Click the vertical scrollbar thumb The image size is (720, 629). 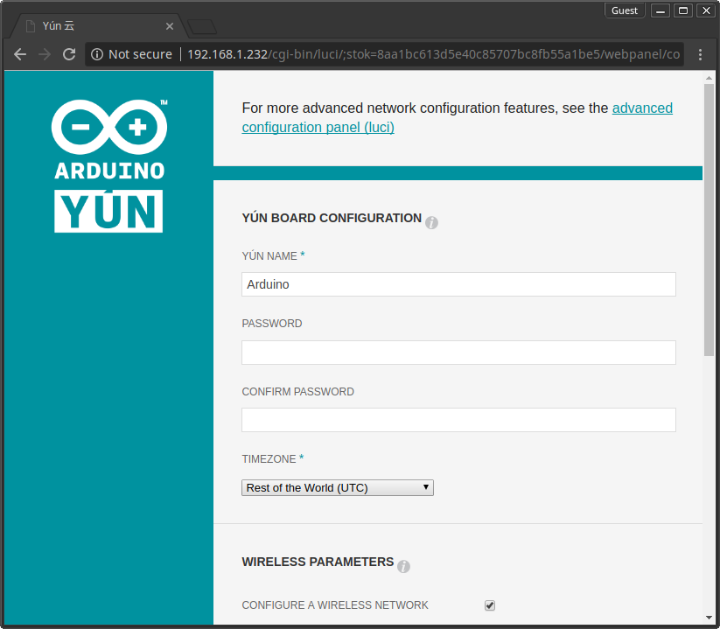[709, 219]
